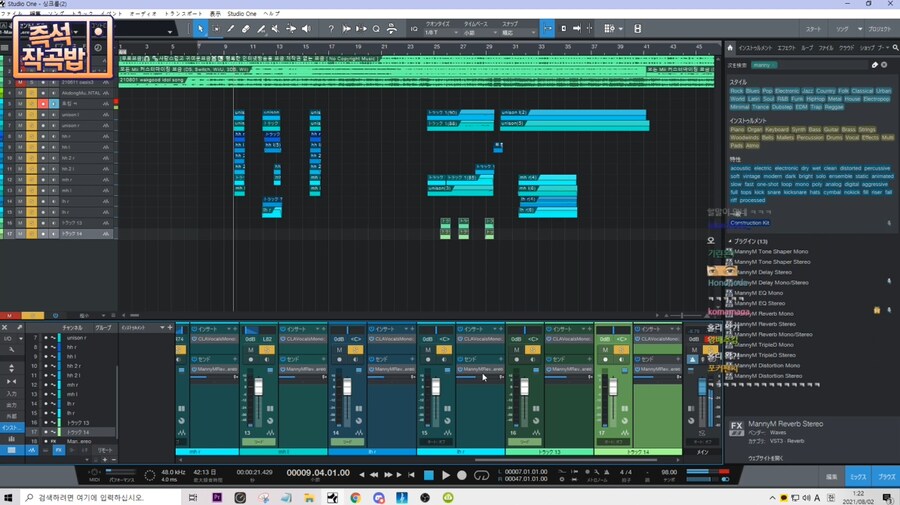This screenshot has width=900, height=505.
Task: Mute mixer channel 13
Action: (251, 349)
